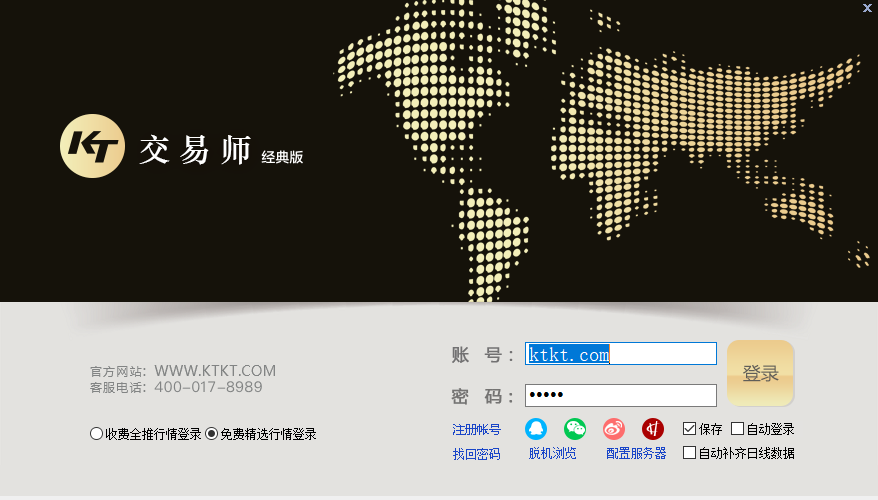The image size is (878, 500).
Task: Focus the 密码 input field
Action: pyautogui.click(x=620, y=395)
